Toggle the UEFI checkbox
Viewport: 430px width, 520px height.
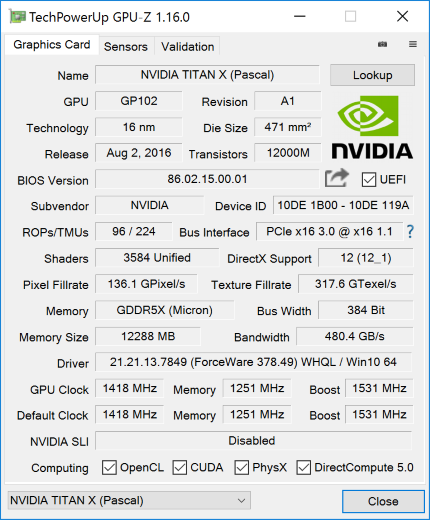click(369, 180)
